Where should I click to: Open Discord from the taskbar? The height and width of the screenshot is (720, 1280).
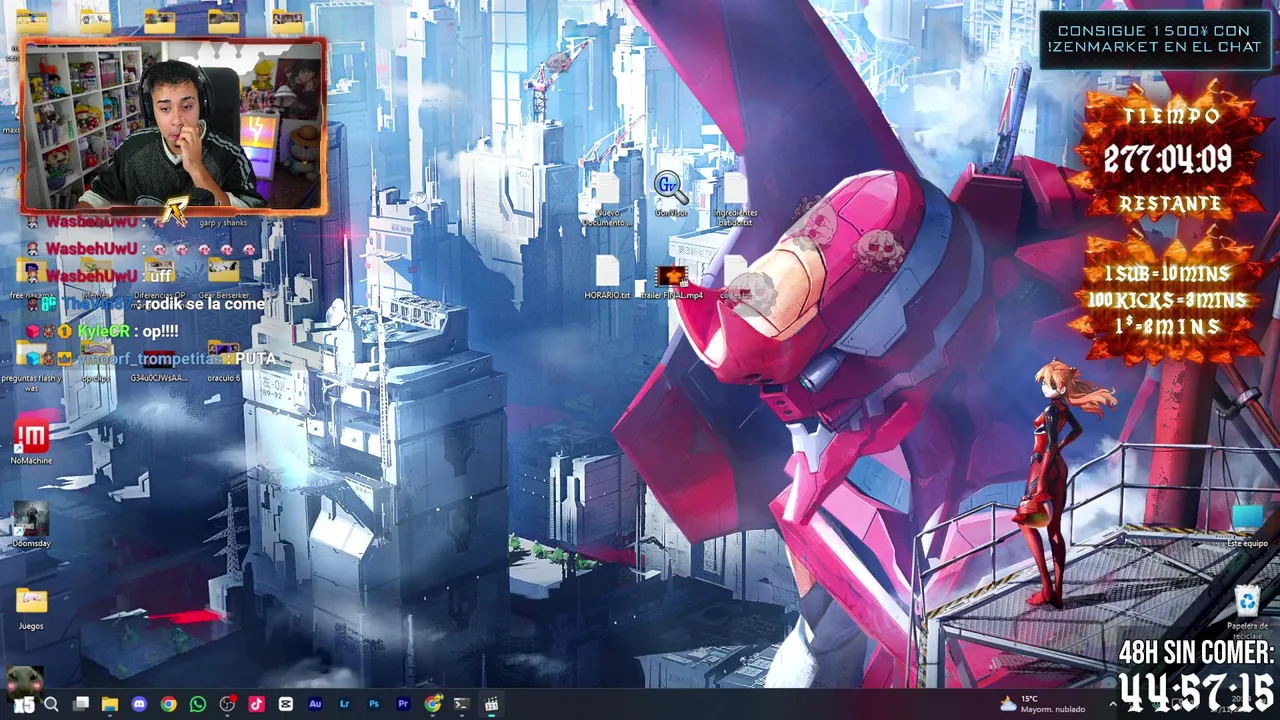[x=139, y=704]
